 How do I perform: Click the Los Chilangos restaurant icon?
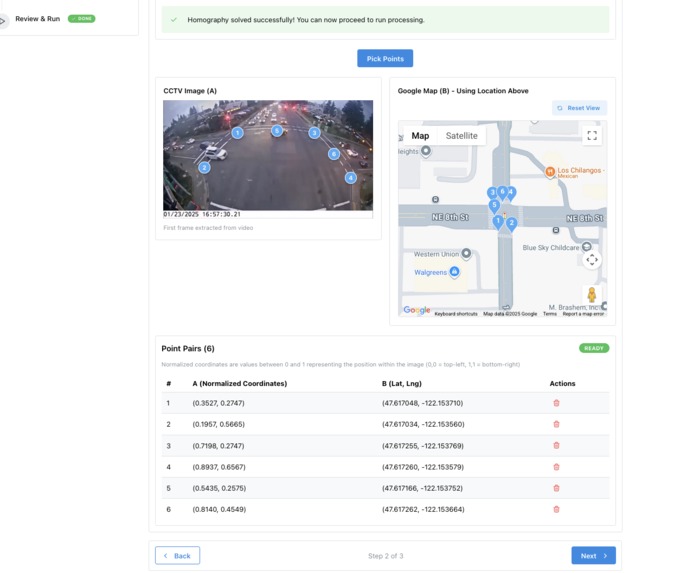550,172
